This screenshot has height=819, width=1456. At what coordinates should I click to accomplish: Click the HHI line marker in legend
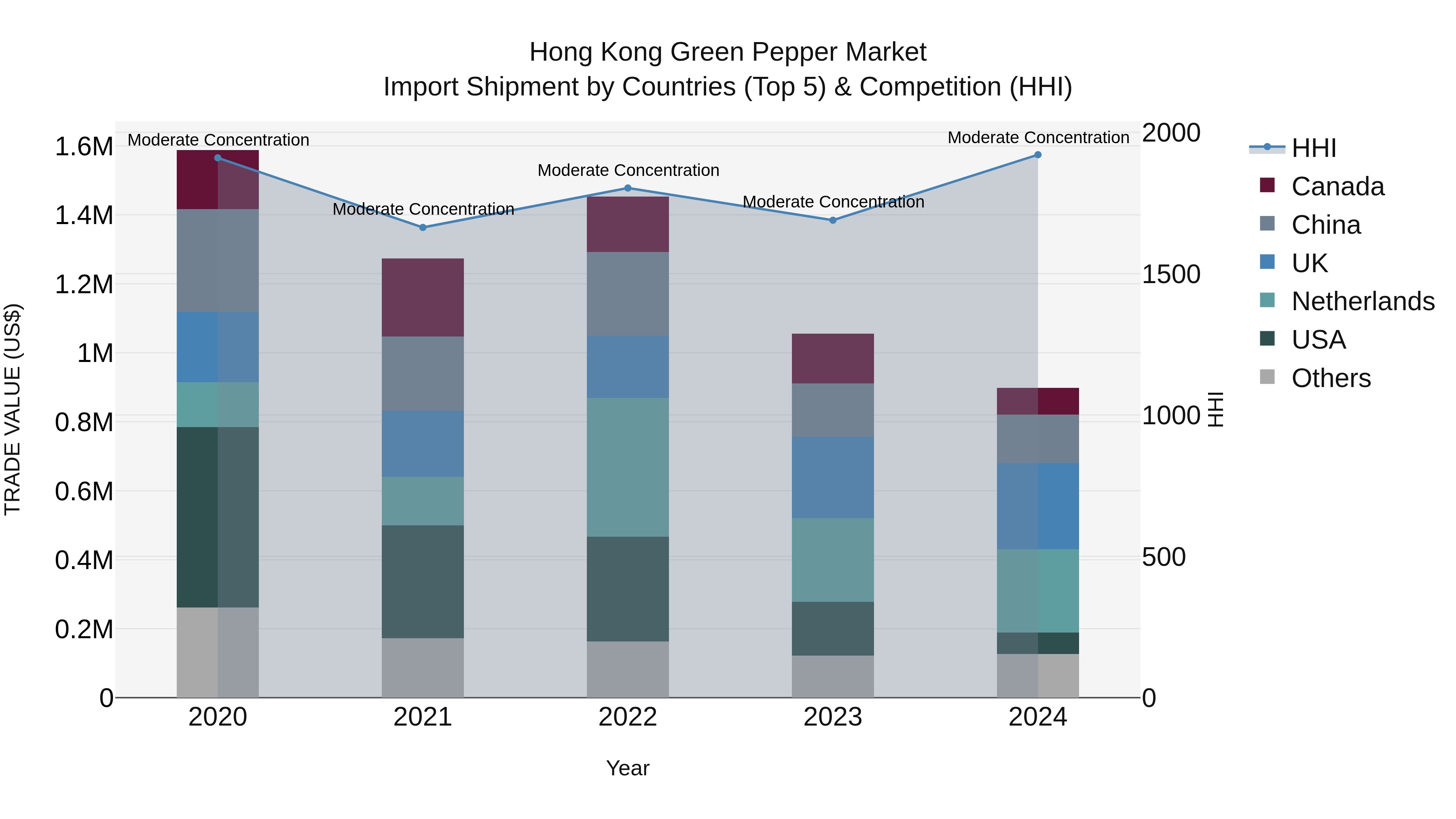pos(1267,147)
